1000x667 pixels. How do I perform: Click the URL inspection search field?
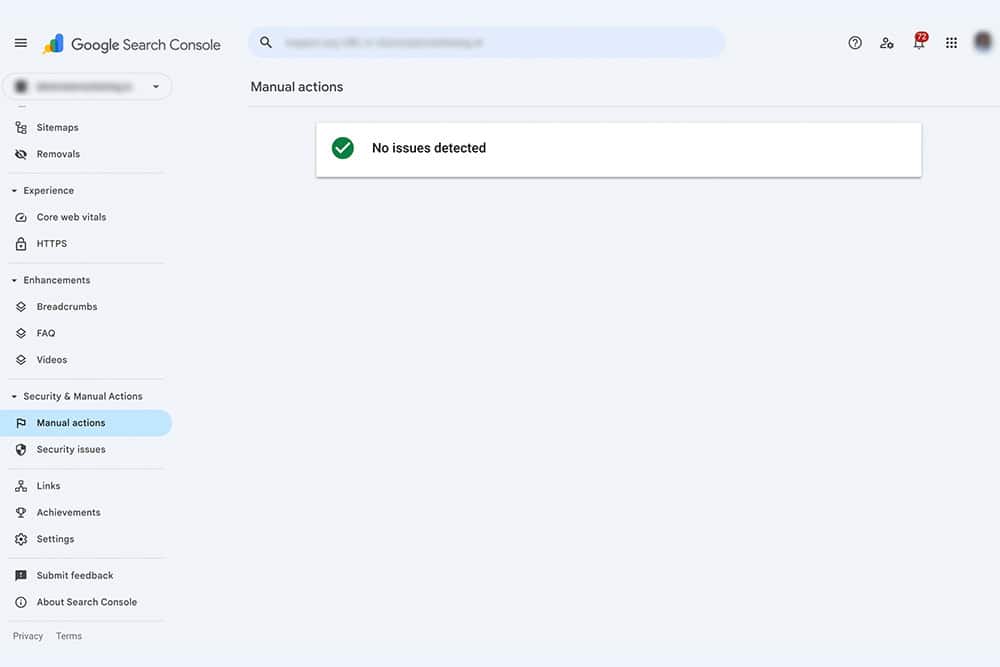click(x=486, y=42)
